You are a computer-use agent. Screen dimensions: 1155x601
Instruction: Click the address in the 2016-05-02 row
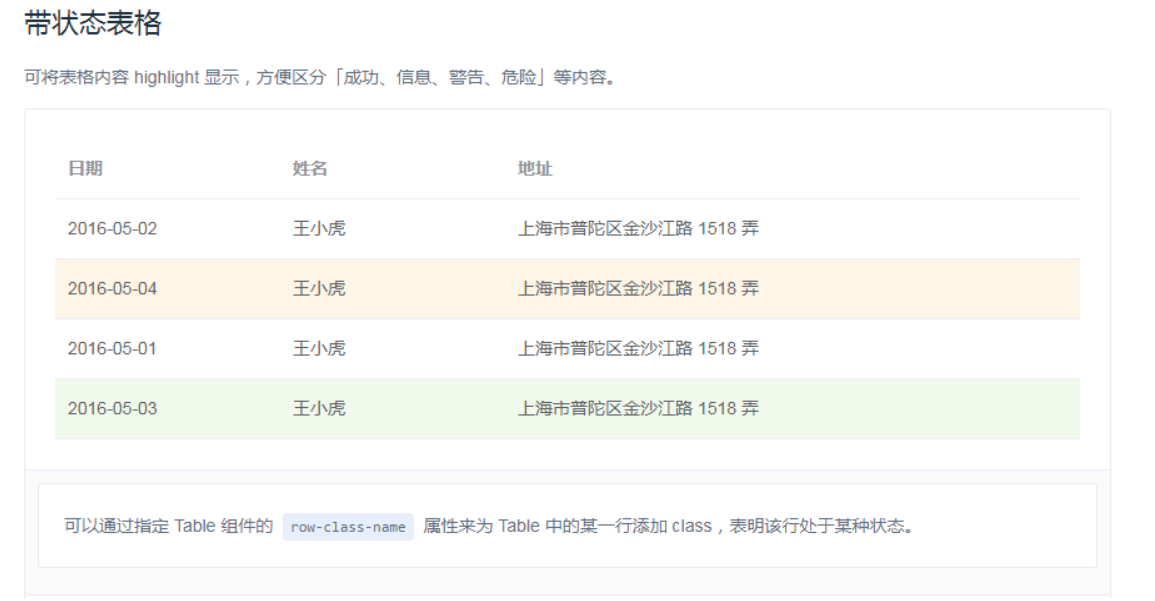638,229
